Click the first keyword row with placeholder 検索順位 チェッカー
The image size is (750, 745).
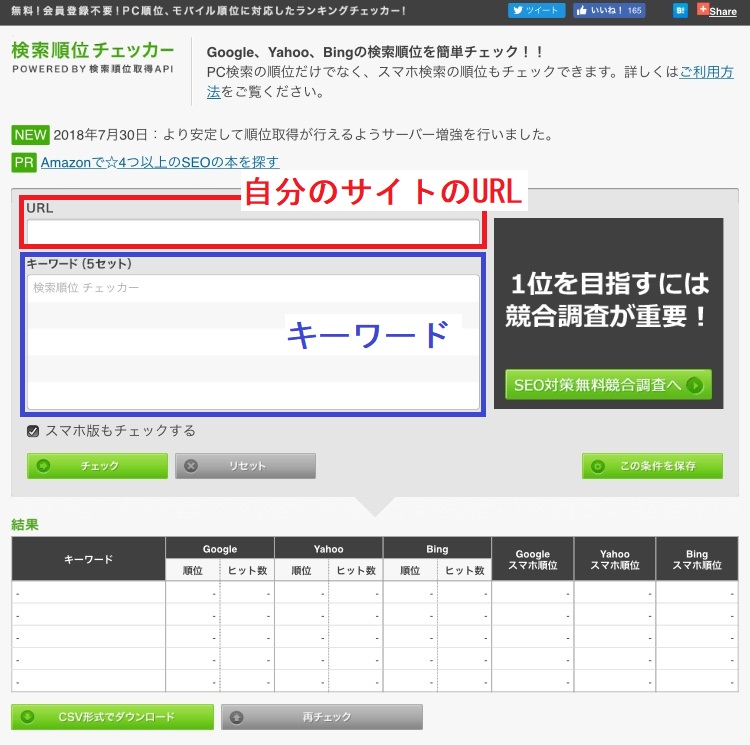coord(253,288)
